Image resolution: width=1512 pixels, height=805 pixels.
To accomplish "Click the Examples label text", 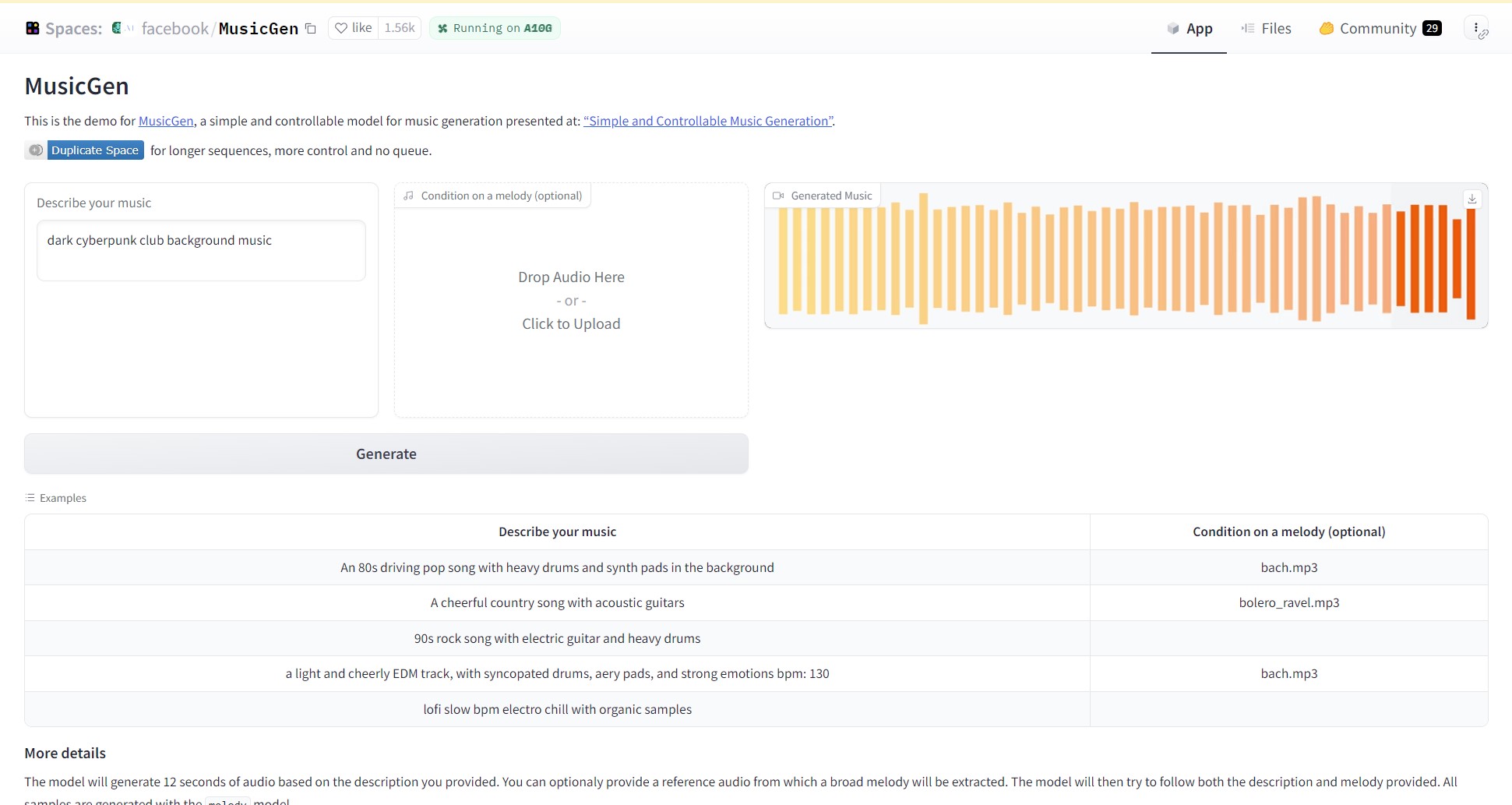I will [x=63, y=498].
